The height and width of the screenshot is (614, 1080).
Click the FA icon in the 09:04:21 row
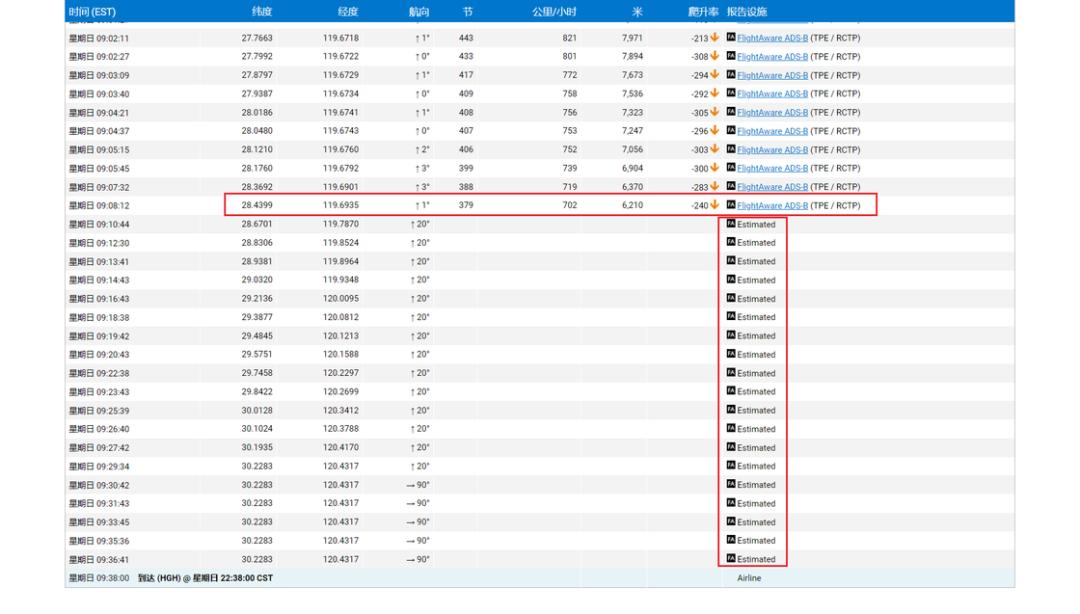[x=731, y=112]
